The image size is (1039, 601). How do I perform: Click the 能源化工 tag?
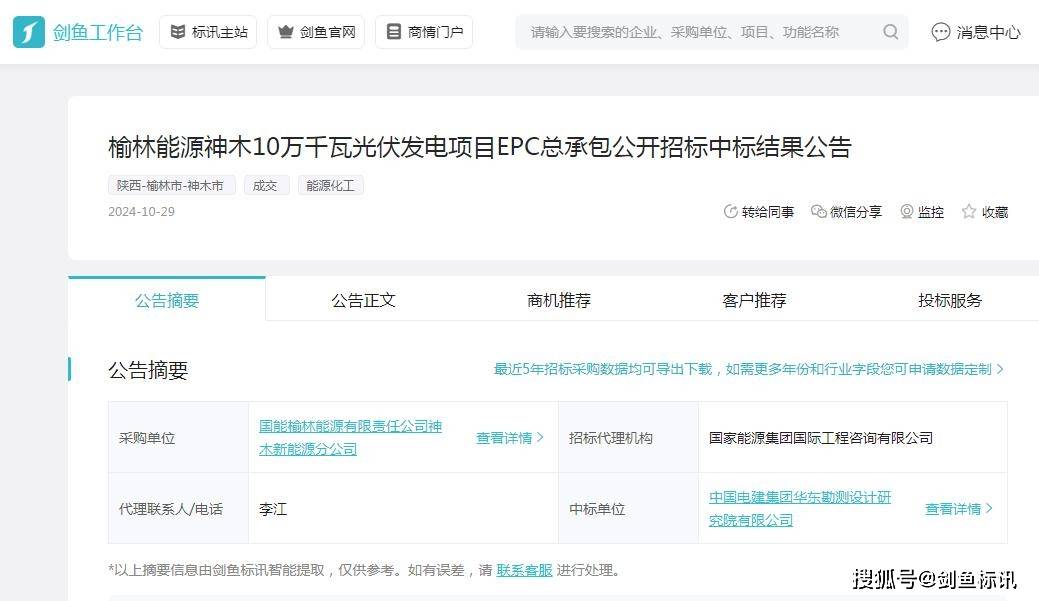tap(330, 186)
